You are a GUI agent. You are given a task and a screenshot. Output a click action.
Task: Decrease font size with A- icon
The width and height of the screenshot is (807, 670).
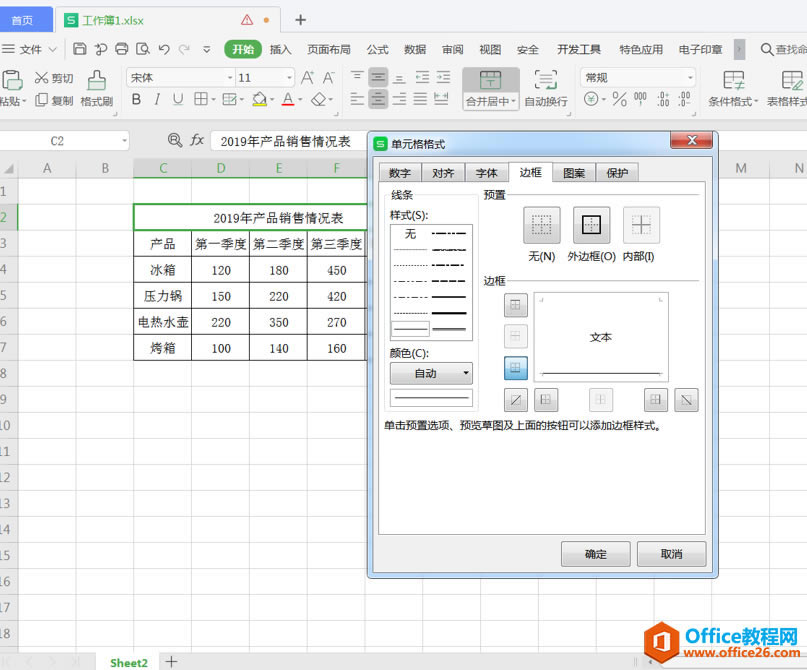[328, 78]
